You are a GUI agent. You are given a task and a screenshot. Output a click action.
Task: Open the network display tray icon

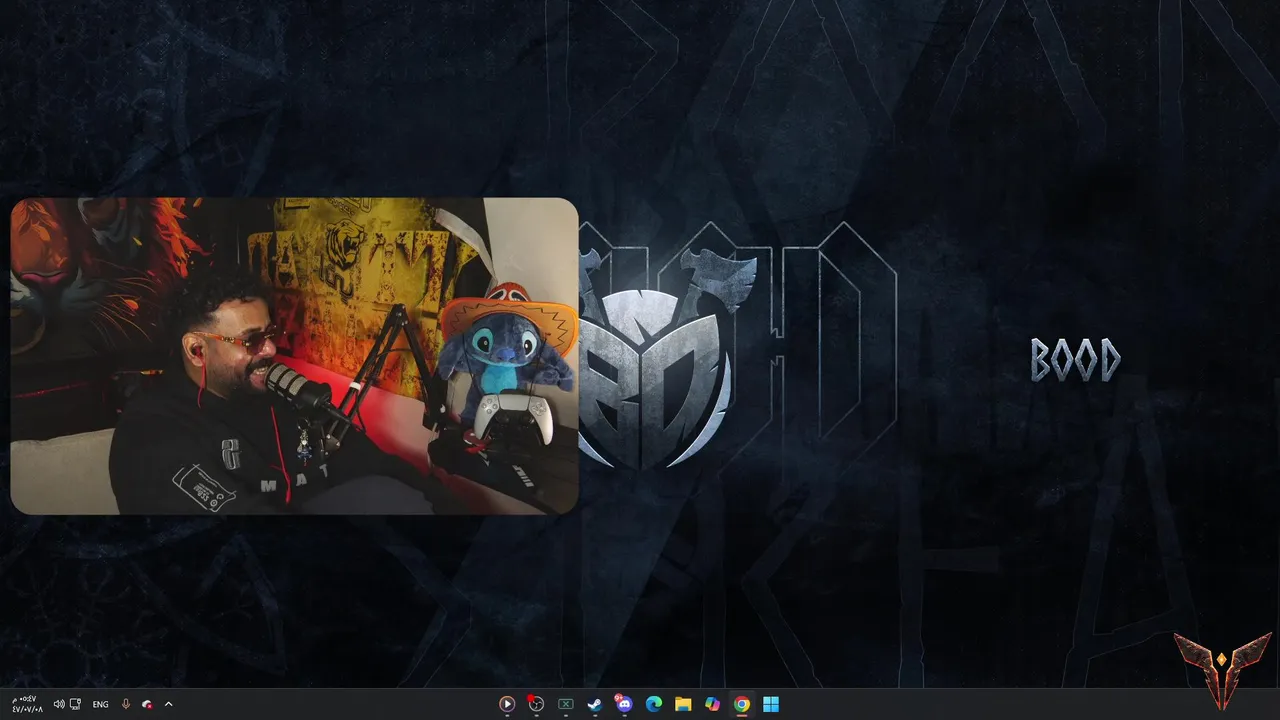point(76,704)
